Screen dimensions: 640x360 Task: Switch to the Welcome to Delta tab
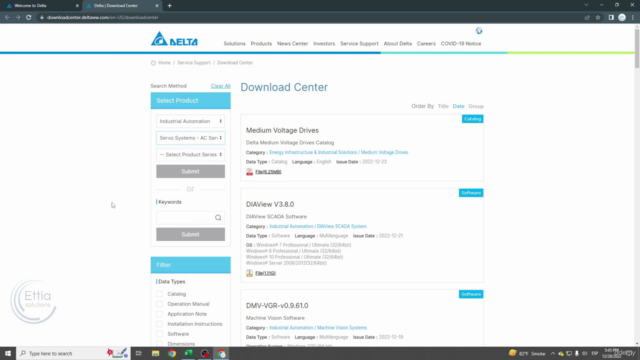[41, 6]
